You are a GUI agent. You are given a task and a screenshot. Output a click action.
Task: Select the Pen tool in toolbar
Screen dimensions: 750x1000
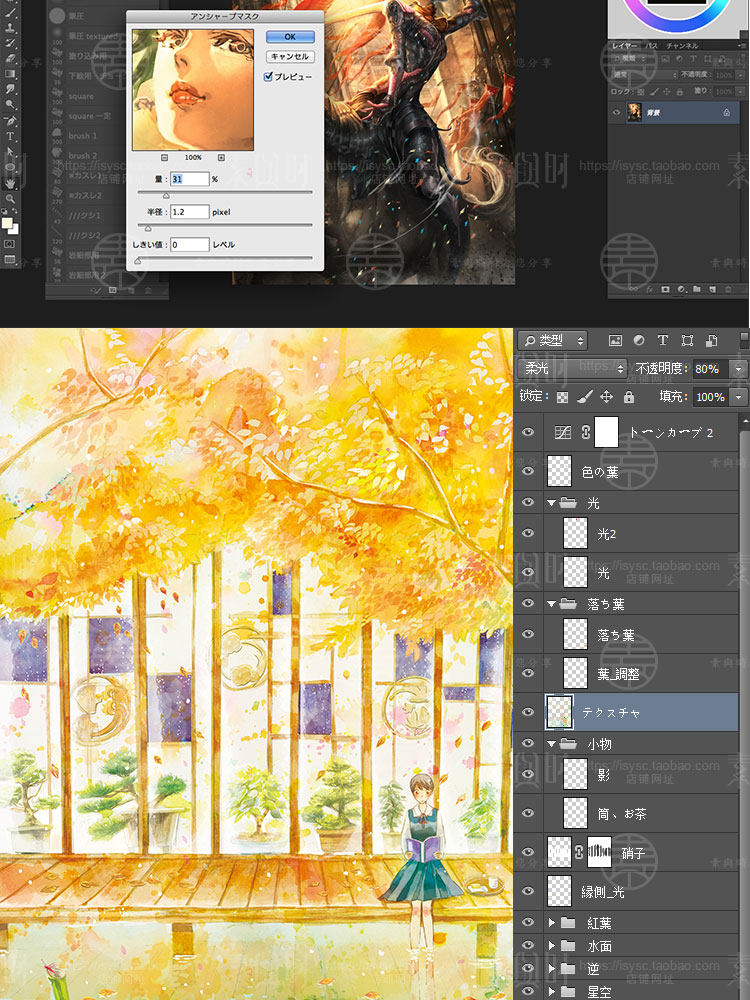click(10, 121)
